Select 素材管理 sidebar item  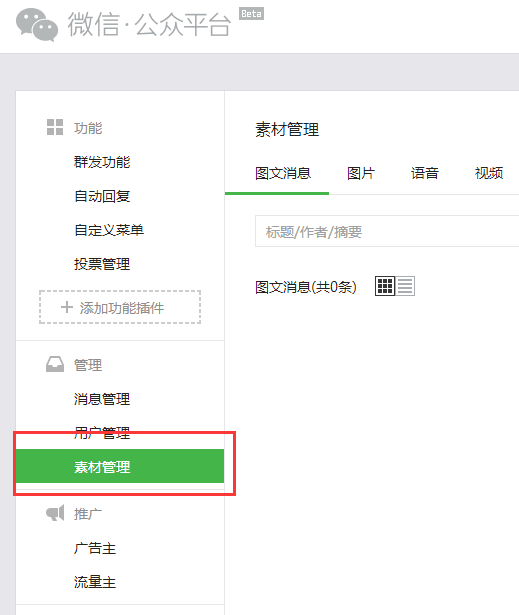click(120, 466)
